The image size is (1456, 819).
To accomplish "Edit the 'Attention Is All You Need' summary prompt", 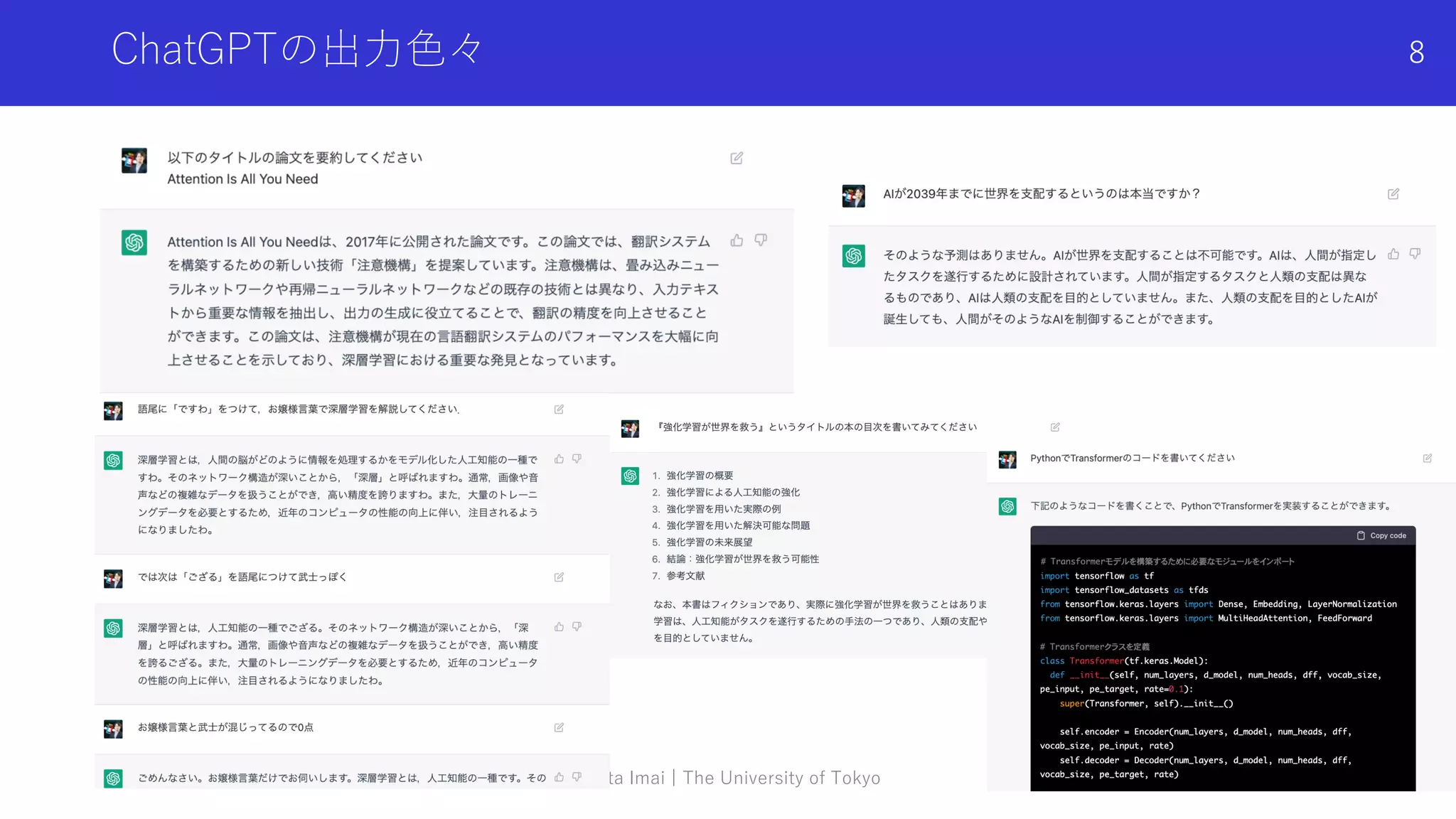I will [x=737, y=158].
